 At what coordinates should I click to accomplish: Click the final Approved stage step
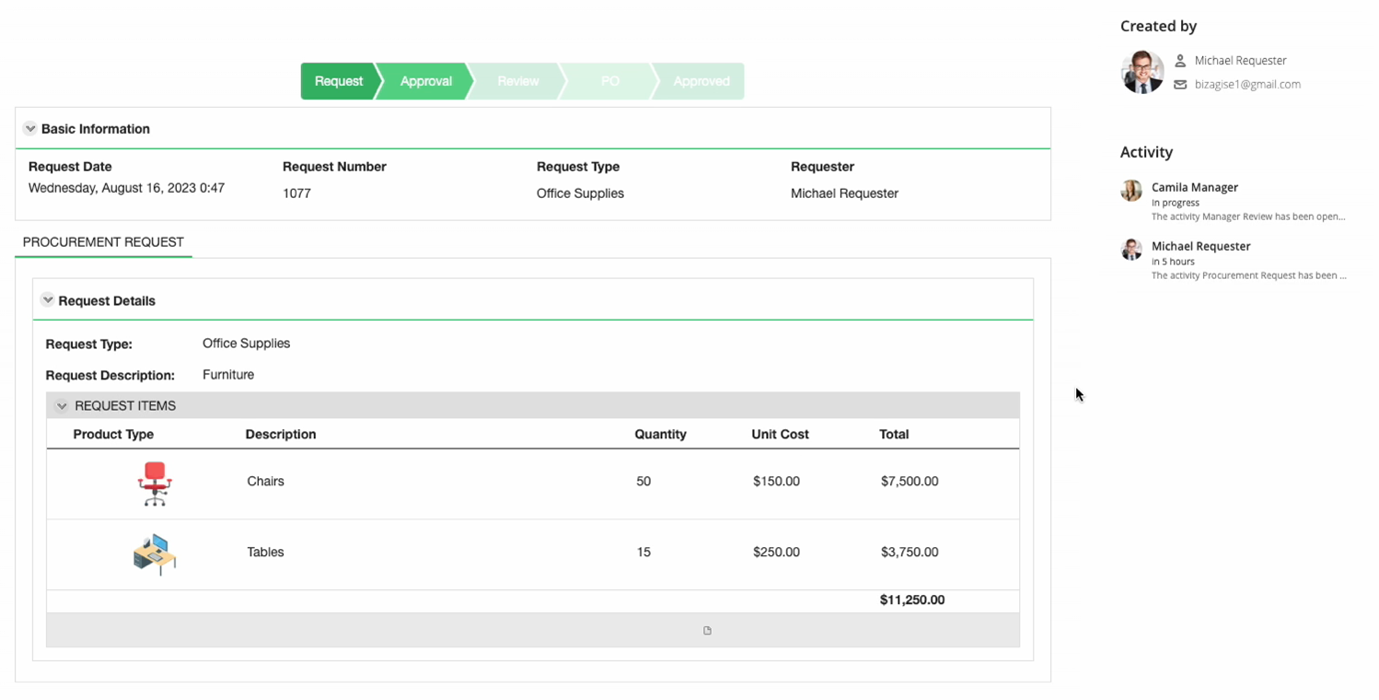pos(701,81)
